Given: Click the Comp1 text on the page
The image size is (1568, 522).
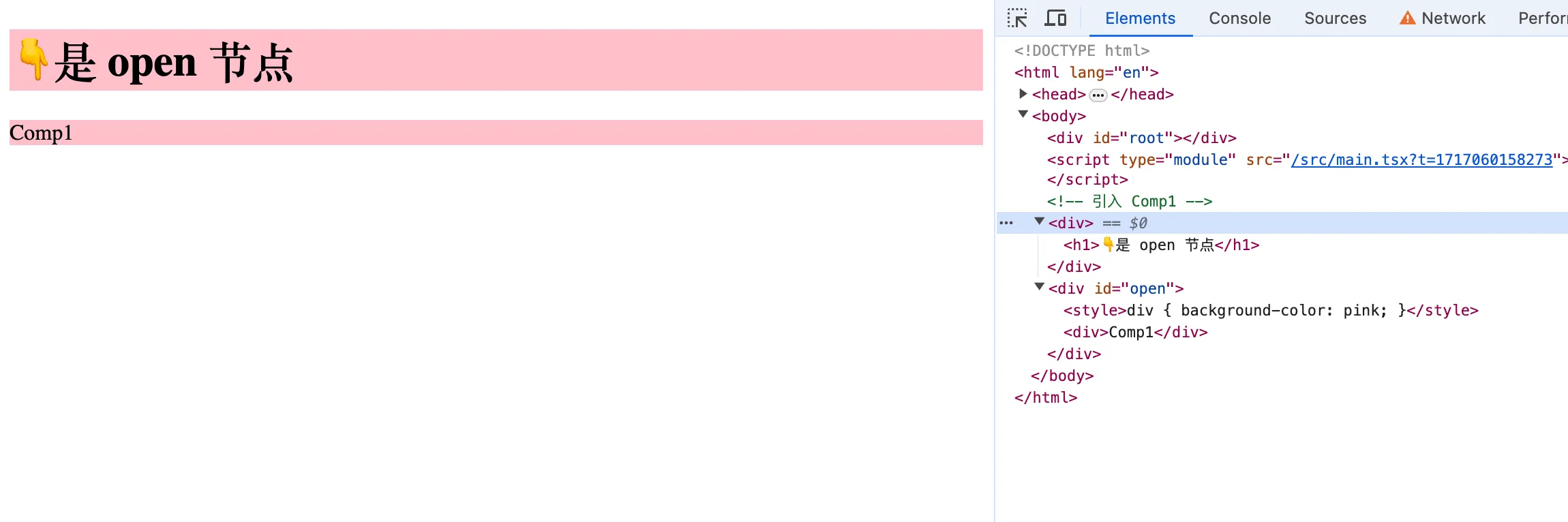Looking at the screenshot, I should click(x=41, y=133).
